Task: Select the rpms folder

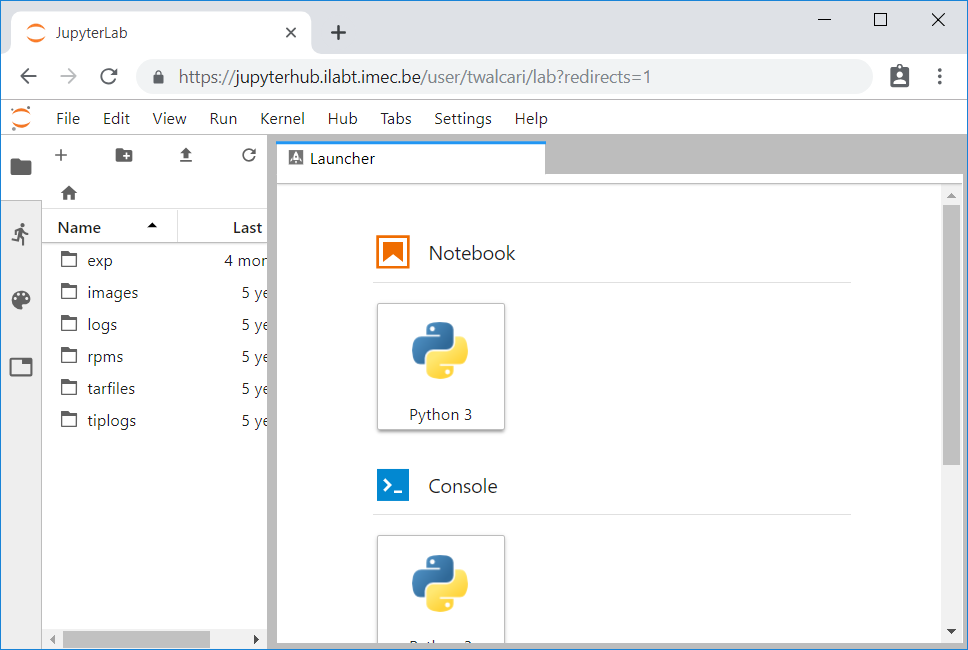Action: pyautogui.click(x=154, y=357)
